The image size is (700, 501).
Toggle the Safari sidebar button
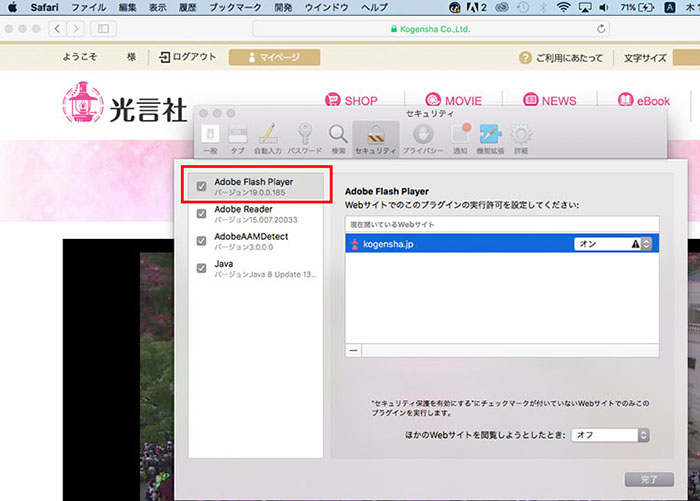coord(103,29)
